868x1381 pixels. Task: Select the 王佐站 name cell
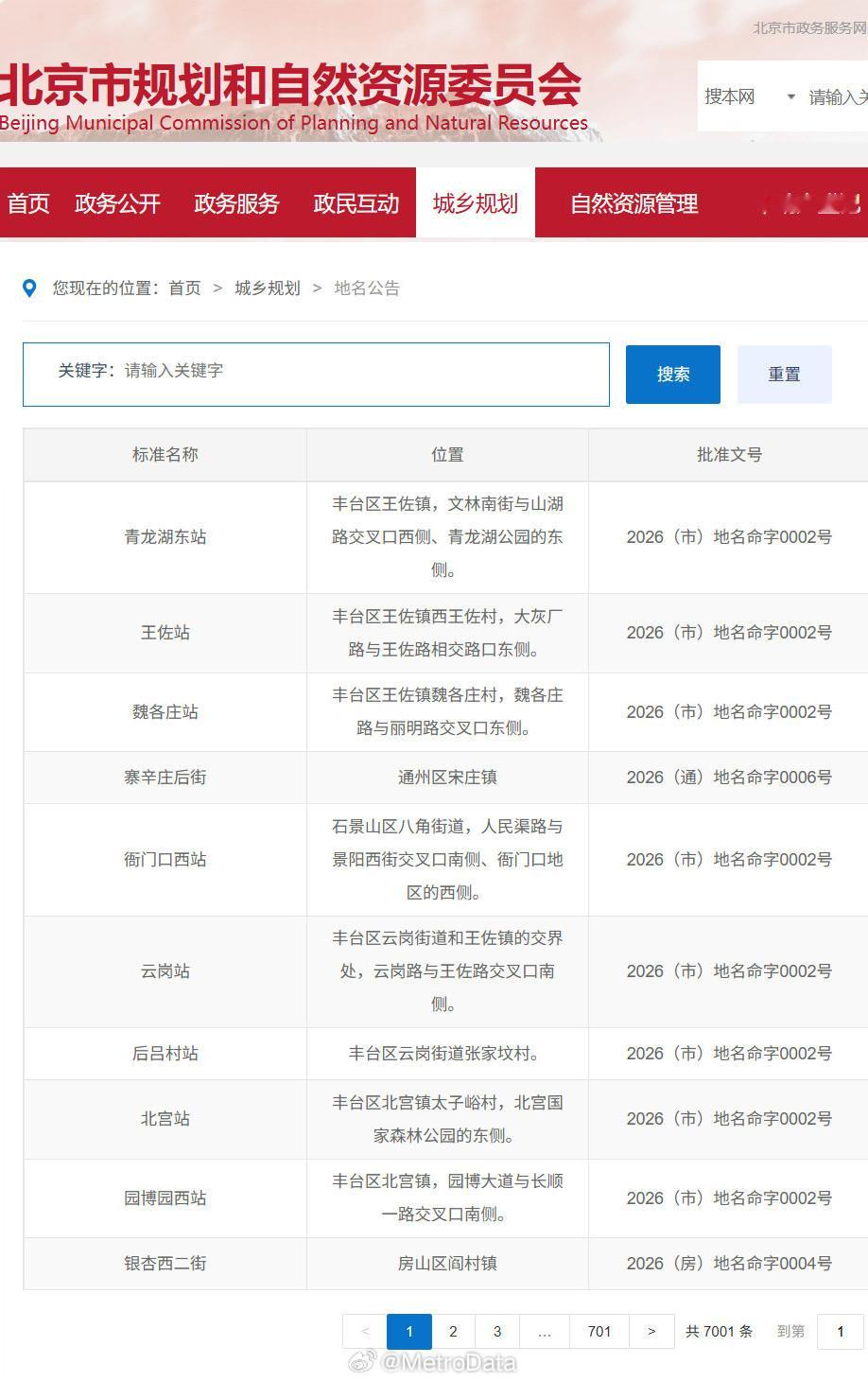(165, 633)
